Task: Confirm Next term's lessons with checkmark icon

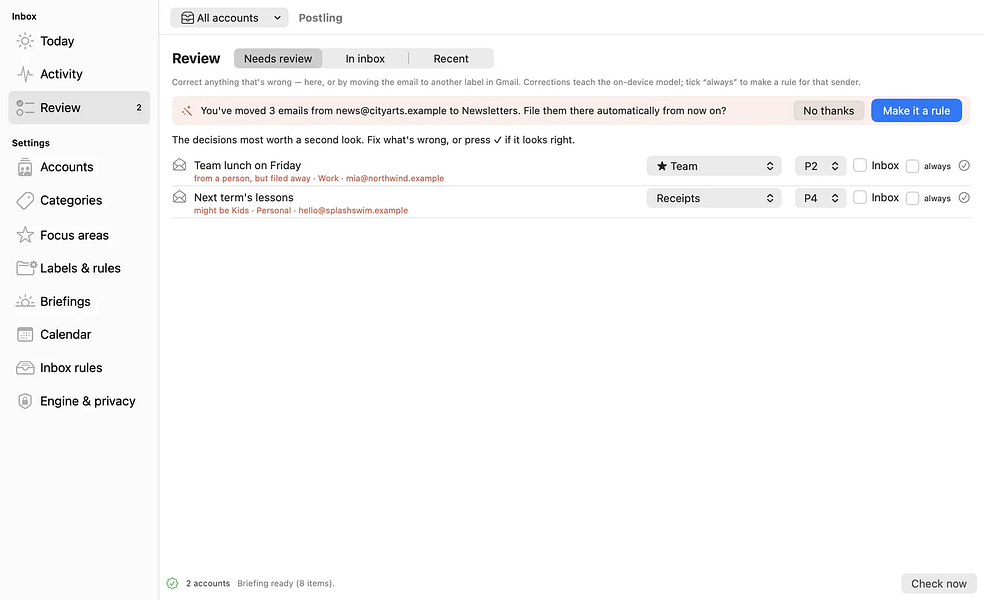Action: click(x=964, y=198)
